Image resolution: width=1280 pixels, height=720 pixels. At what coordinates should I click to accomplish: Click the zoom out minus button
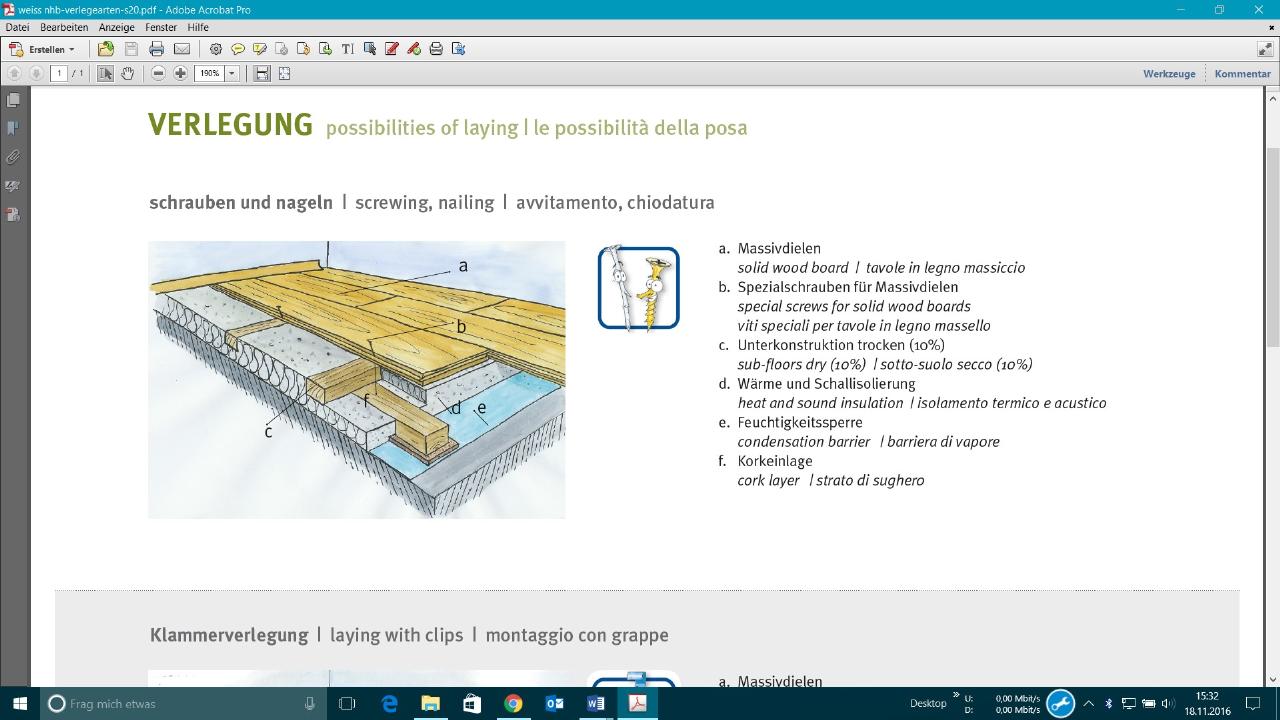(158, 73)
